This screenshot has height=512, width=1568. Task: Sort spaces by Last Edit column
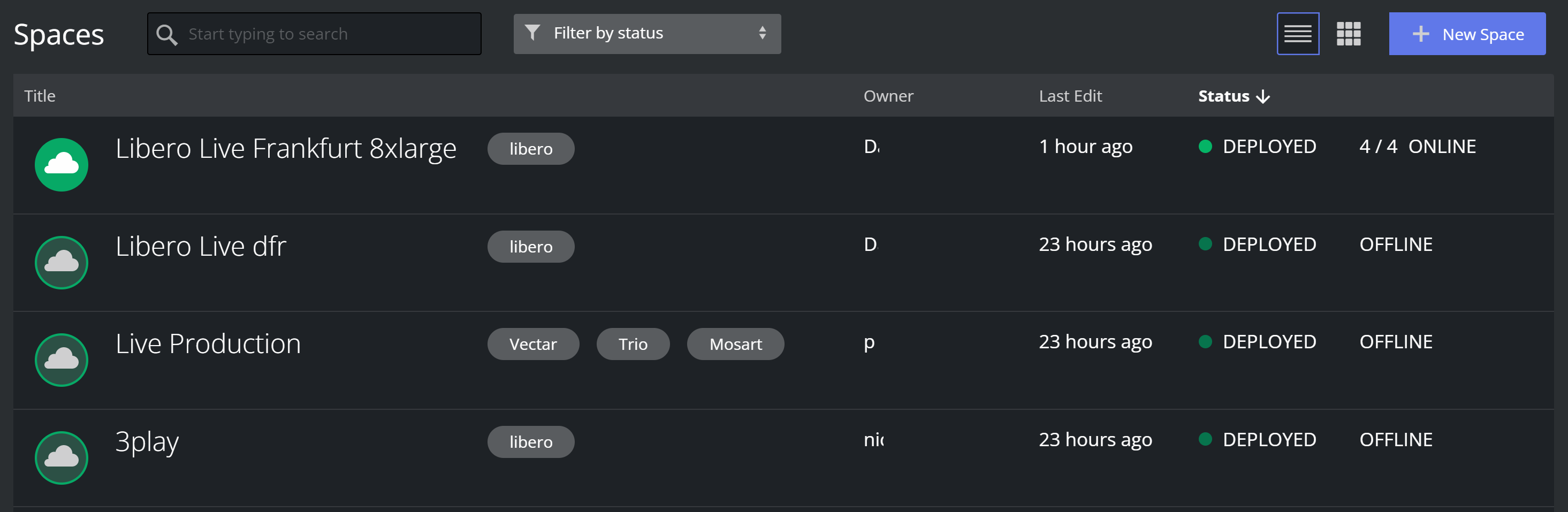1070,96
